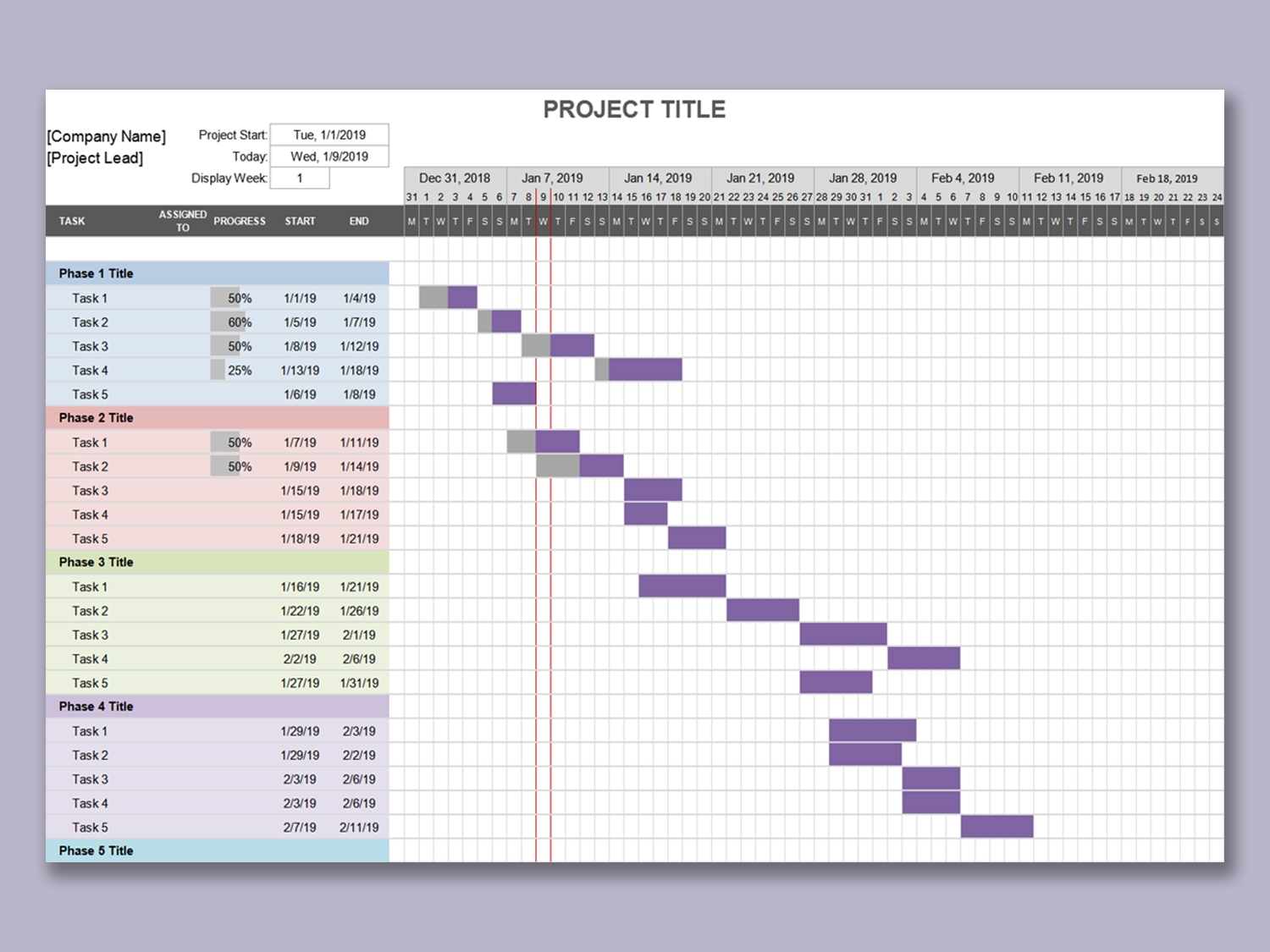Click the Phase 5 Title row at the bottom

[95, 850]
